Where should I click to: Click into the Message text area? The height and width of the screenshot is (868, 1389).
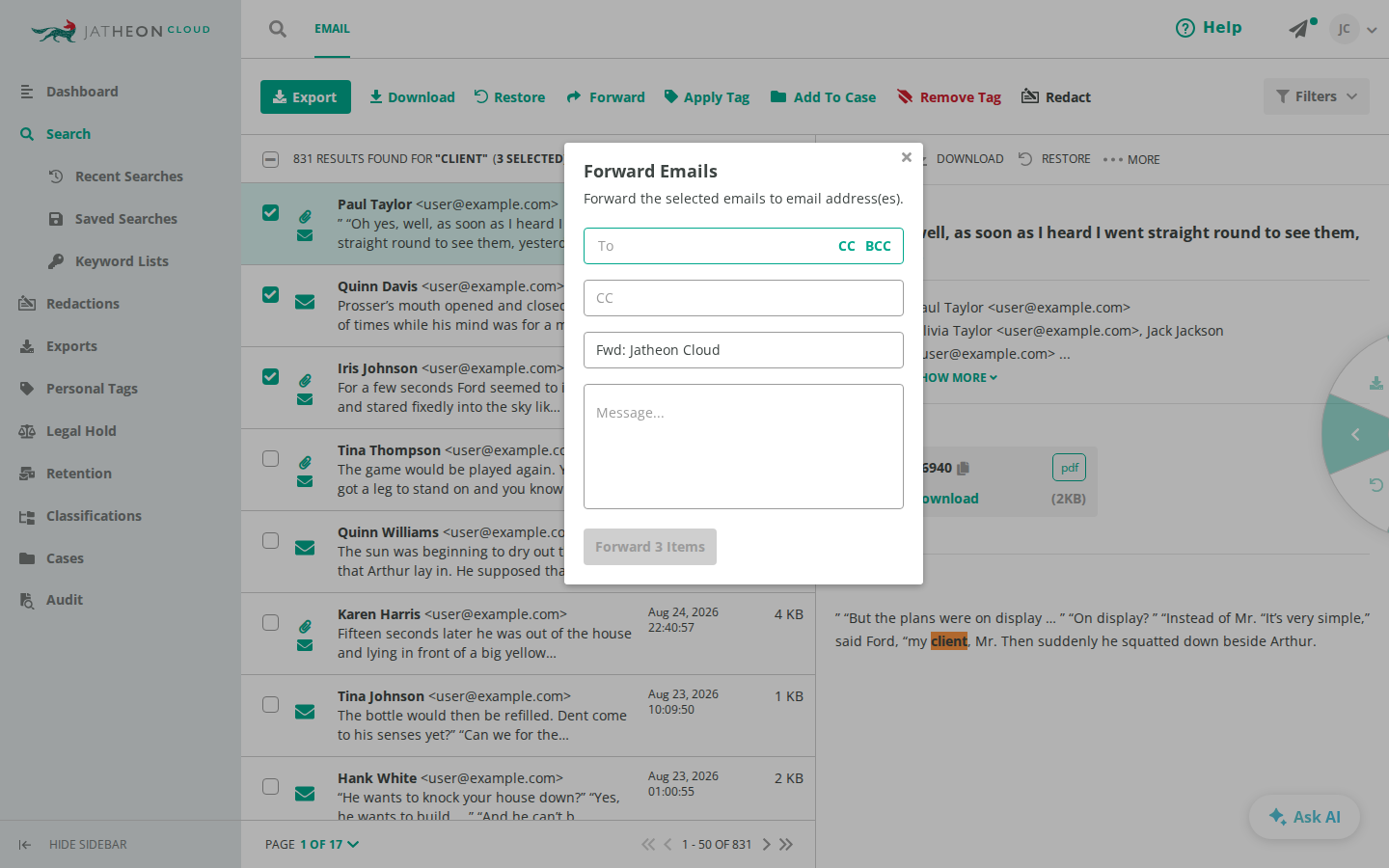[x=744, y=447]
